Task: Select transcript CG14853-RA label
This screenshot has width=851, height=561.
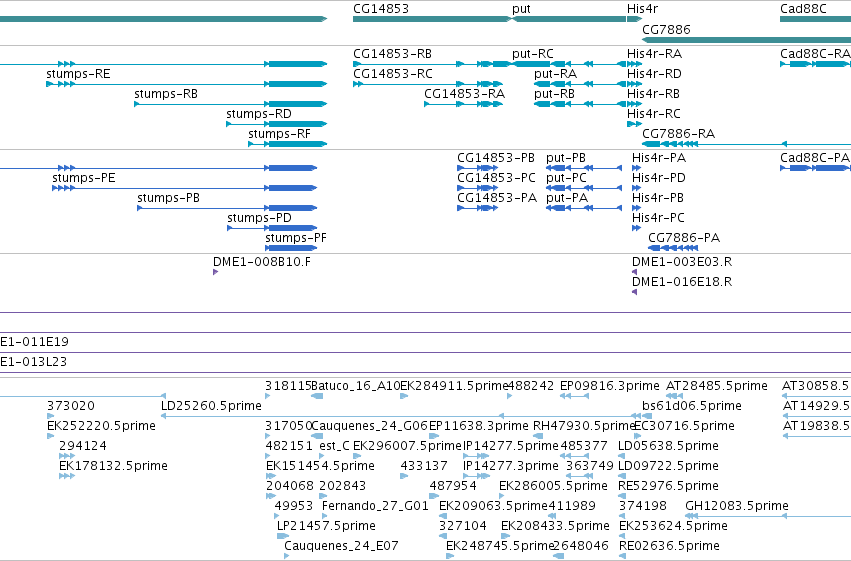Action: (x=465, y=94)
